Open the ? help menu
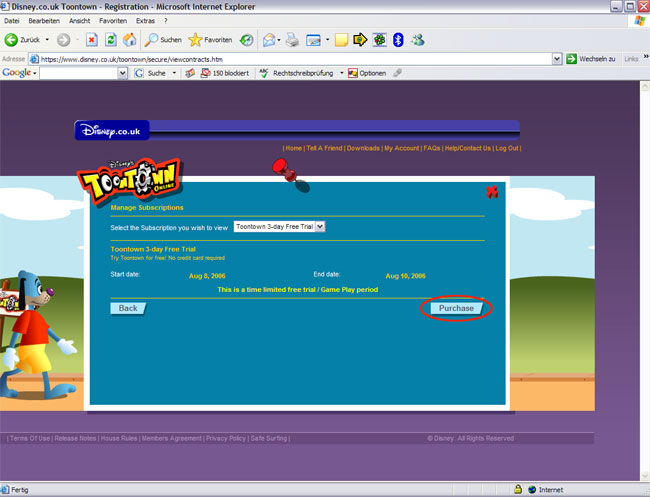The image size is (650, 497). click(x=165, y=21)
